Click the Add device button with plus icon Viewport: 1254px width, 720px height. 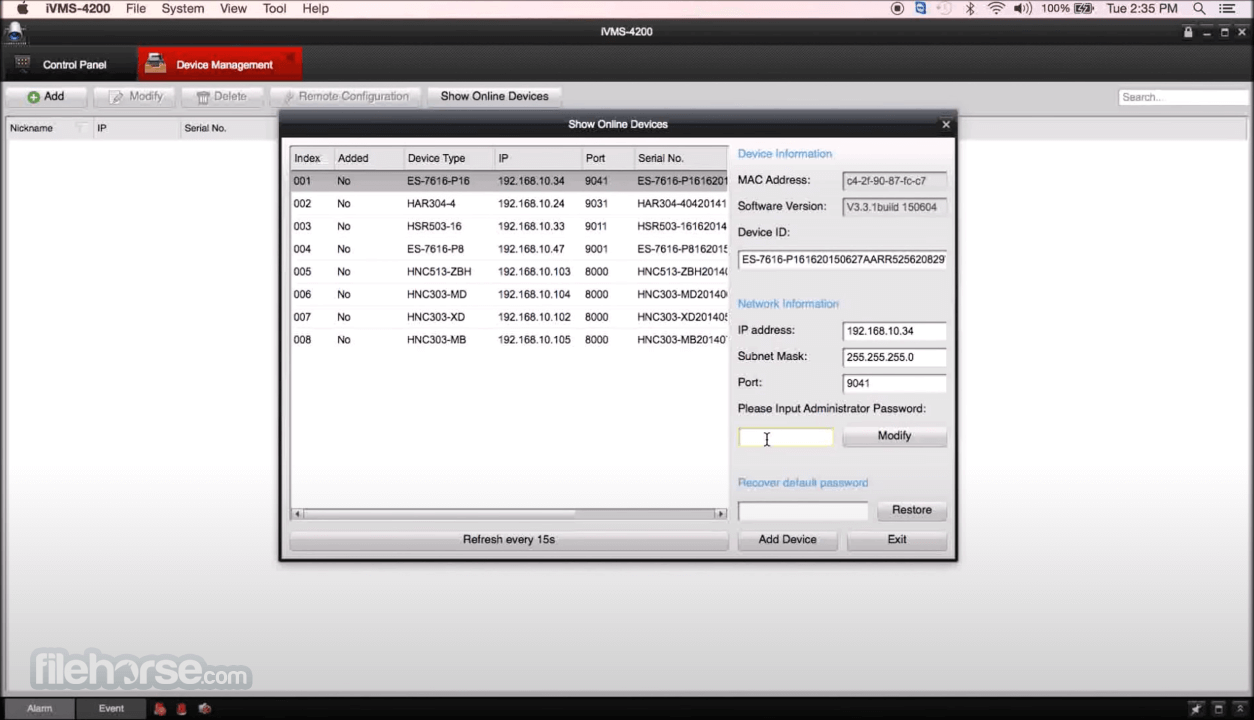(46, 97)
